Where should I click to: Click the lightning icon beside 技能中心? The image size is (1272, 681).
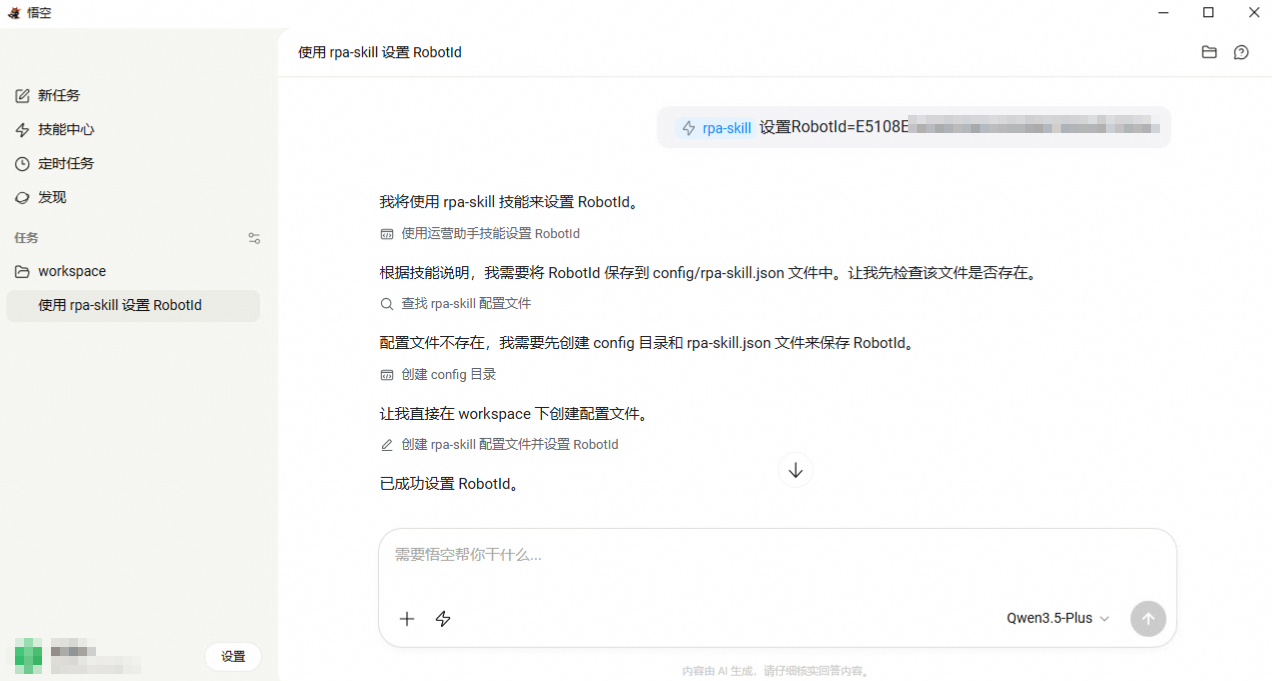22,130
